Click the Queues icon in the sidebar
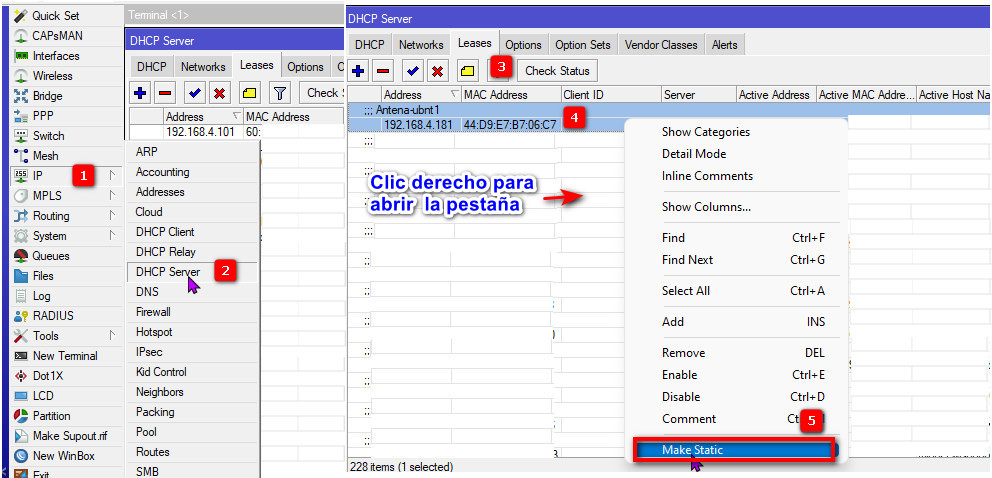 [x=20, y=256]
